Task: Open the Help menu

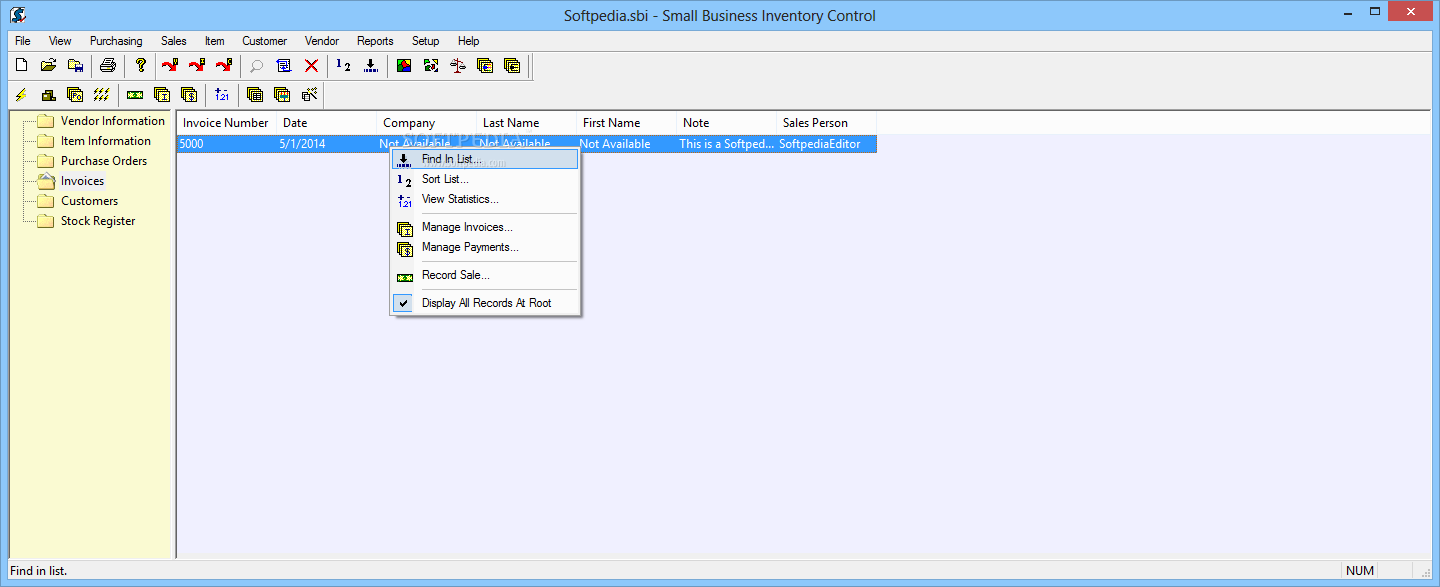Action: click(x=469, y=41)
